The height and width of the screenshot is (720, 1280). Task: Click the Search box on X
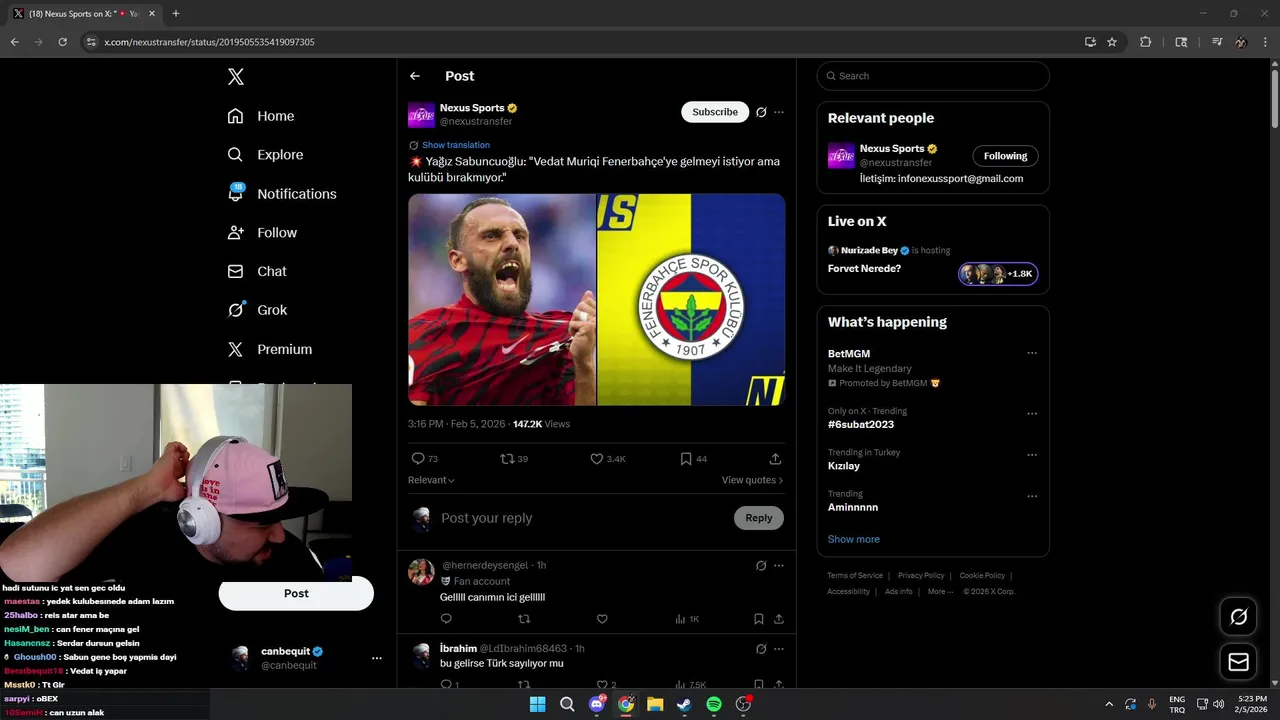pyautogui.click(x=933, y=76)
